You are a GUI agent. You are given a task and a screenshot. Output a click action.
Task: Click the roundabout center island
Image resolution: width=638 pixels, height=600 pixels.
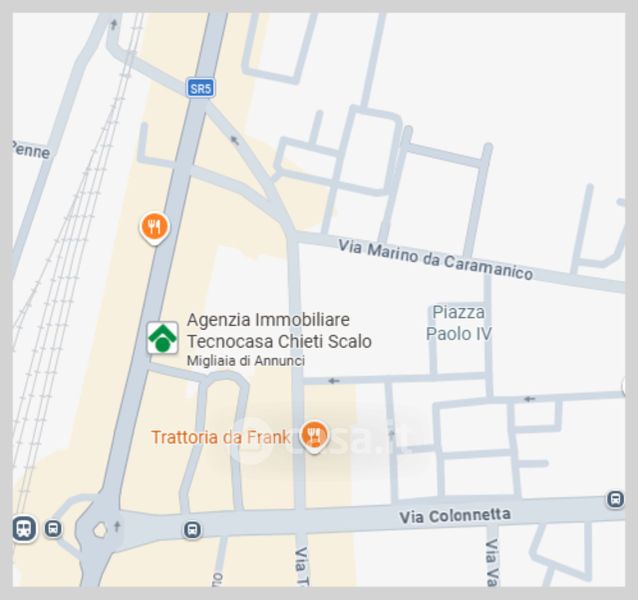[x=100, y=530]
